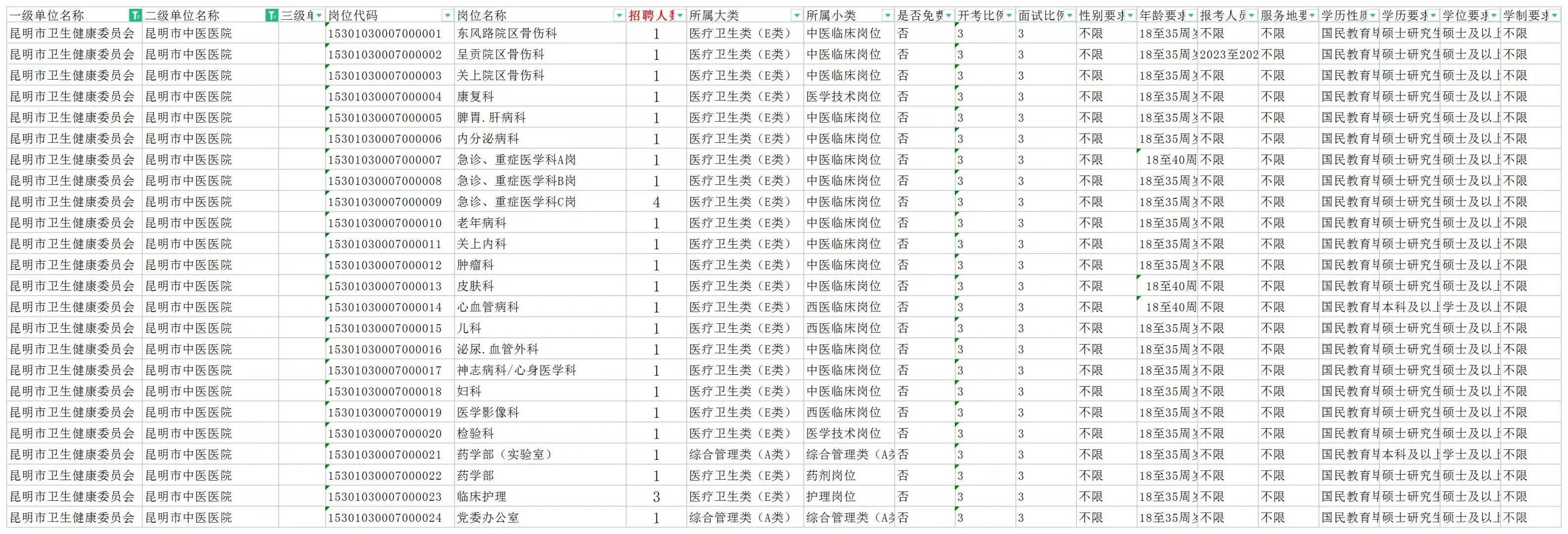Open the 招聘人数 column filter dropdown
The width and height of the screenshot is (1568, 534).
tap(680, 15)
